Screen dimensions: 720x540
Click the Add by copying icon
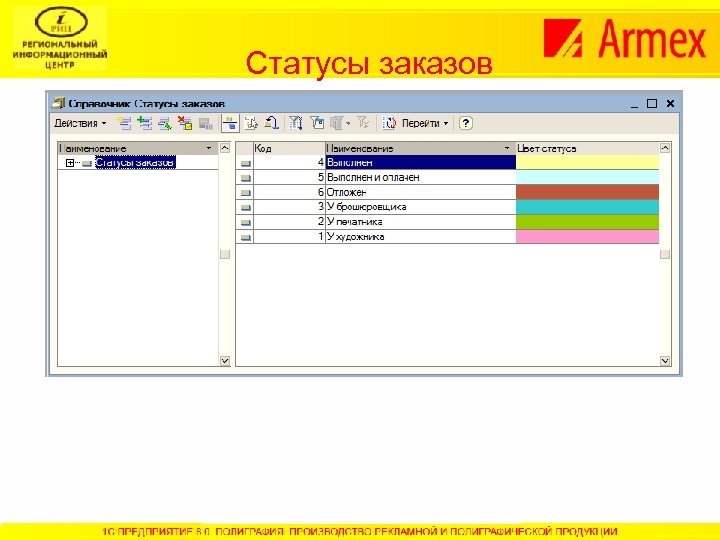tap(165, 123)
